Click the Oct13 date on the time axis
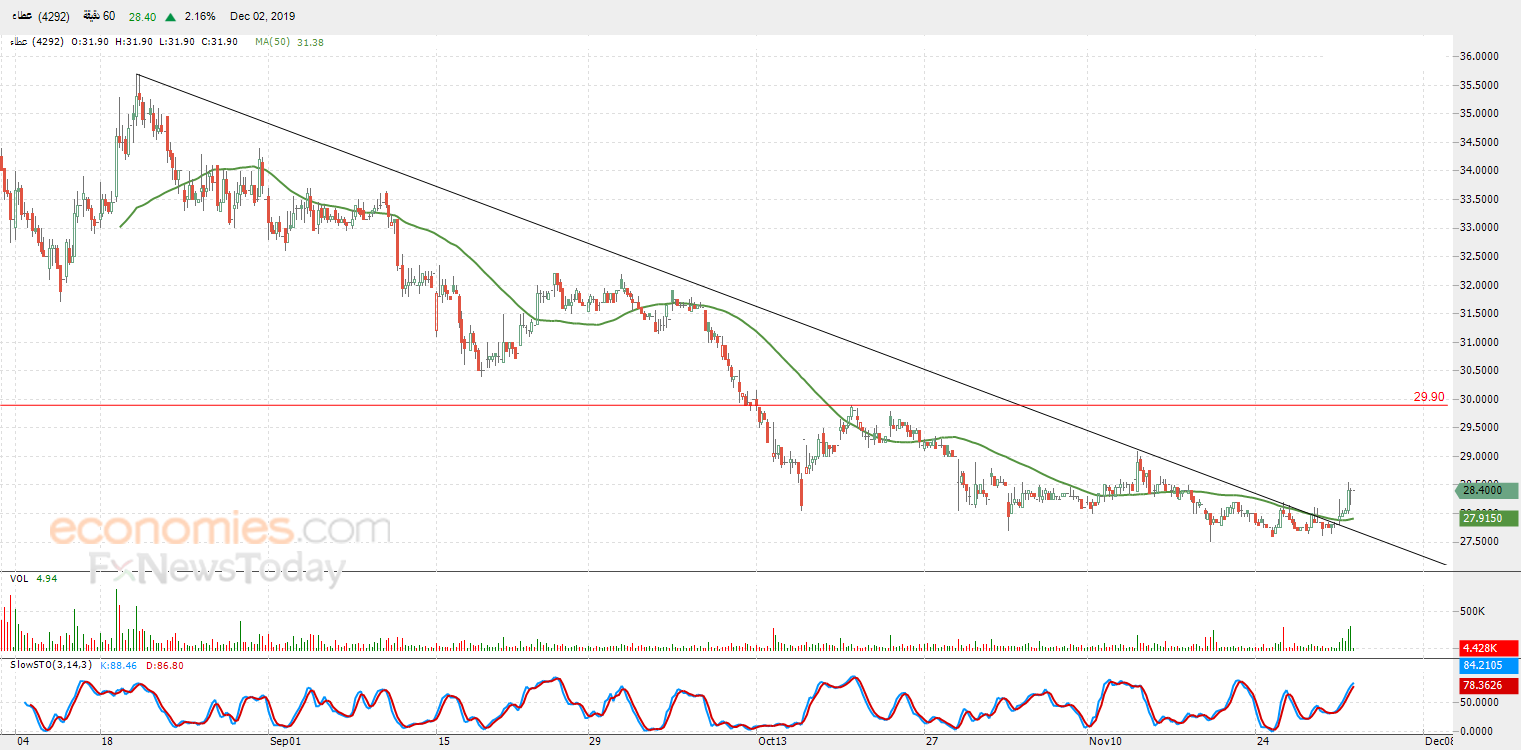Viewport: 1521px width, 750px height. tap(773, 741)
